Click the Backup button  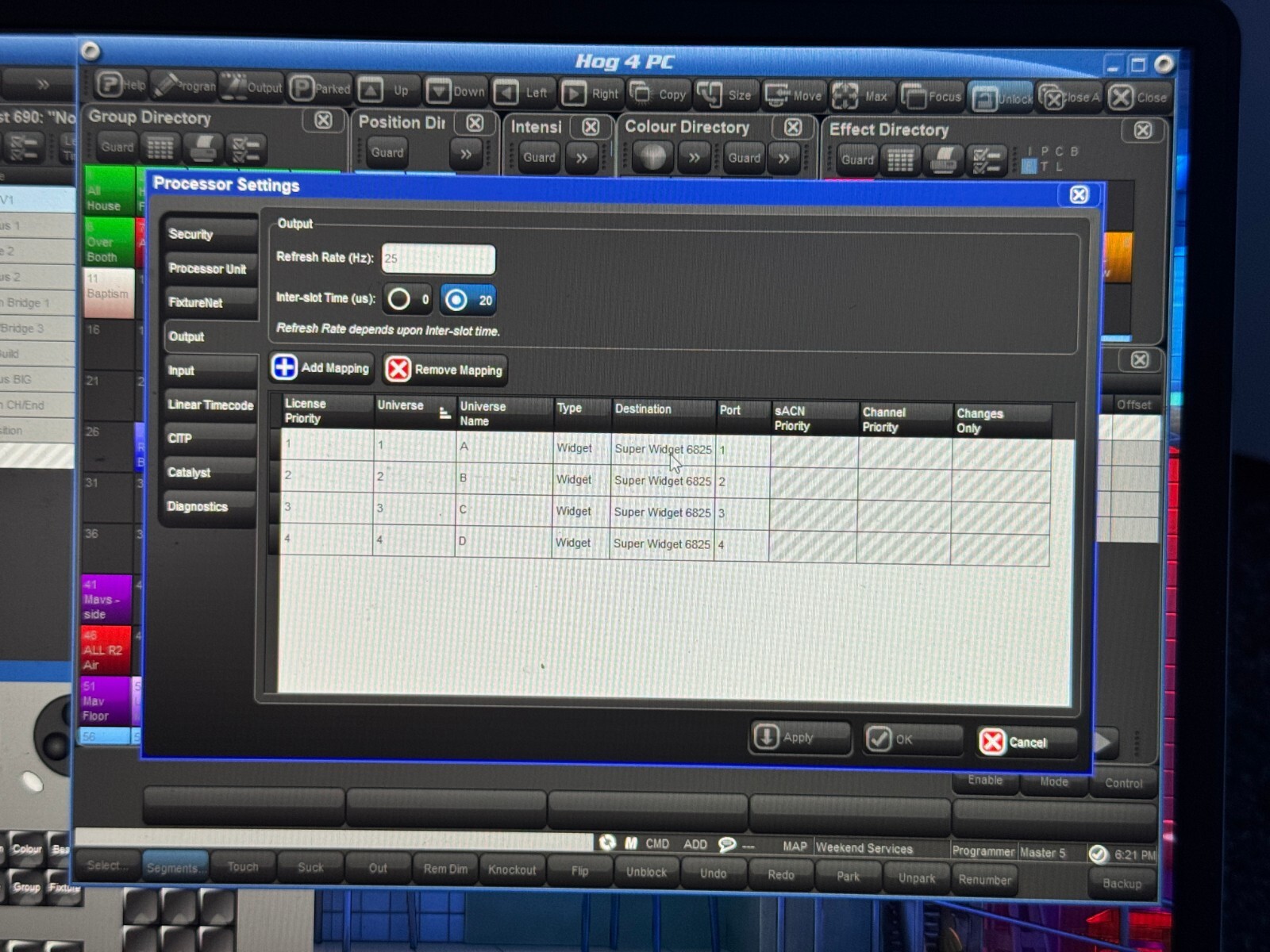[1122, 883]
